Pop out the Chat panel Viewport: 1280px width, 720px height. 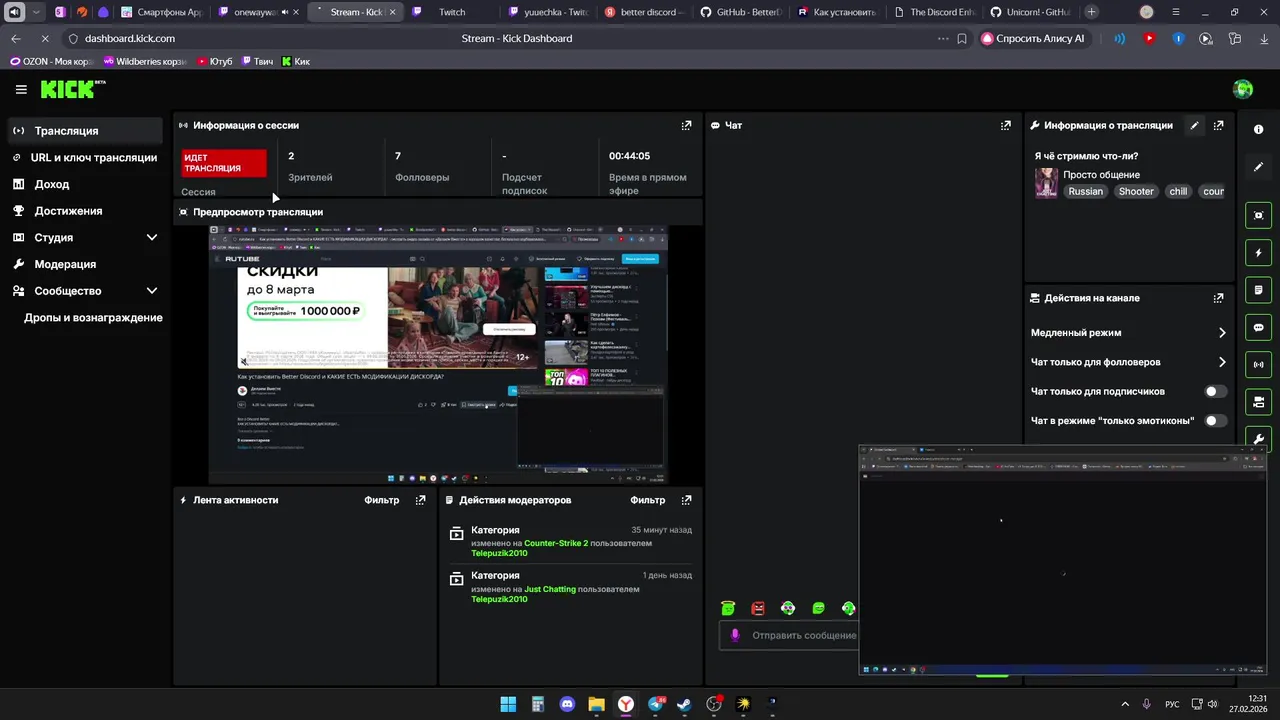pos(1006,125)
